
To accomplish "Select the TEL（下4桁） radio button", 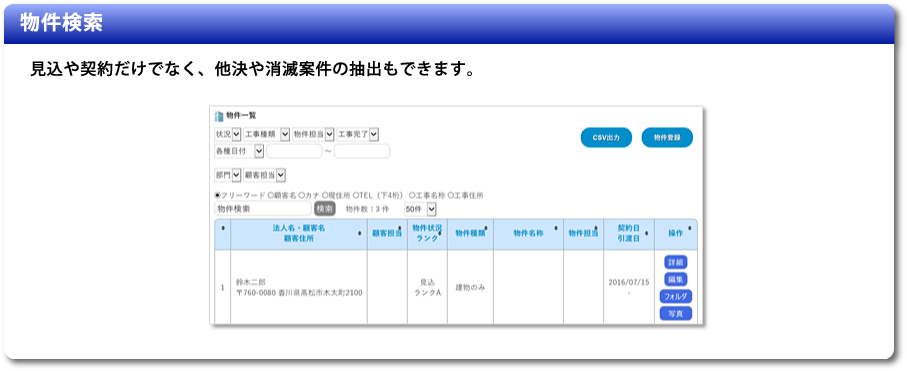I will coord(356,196).
